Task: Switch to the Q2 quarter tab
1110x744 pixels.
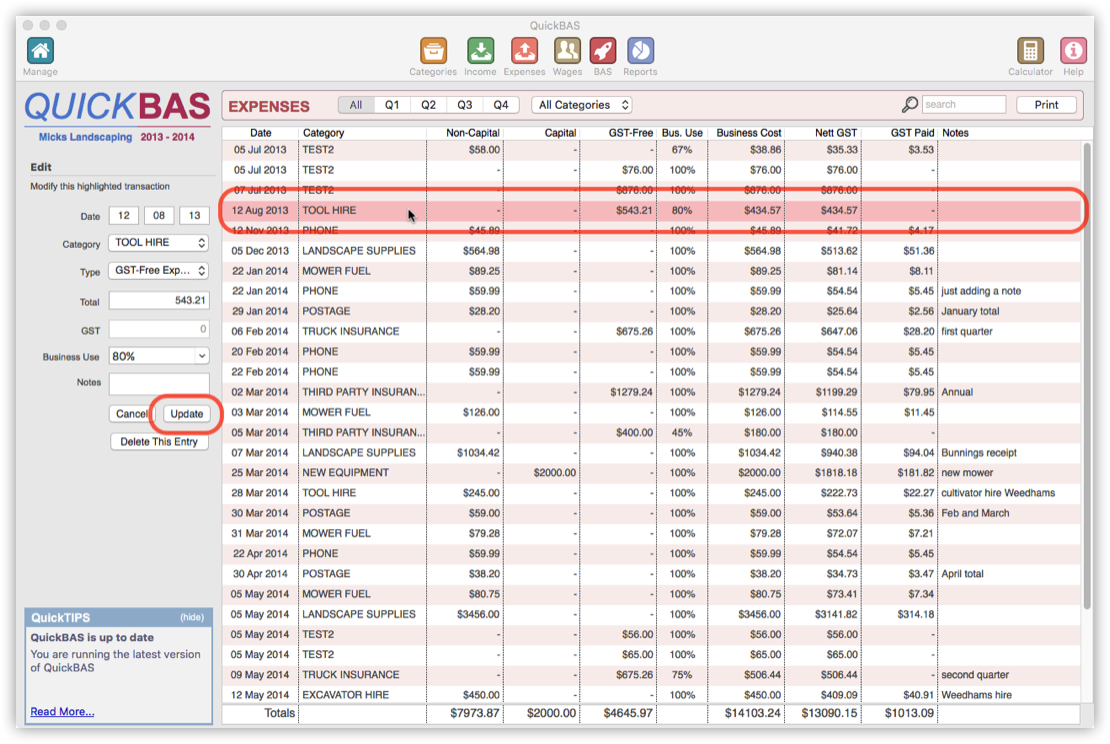Action: 428,104
